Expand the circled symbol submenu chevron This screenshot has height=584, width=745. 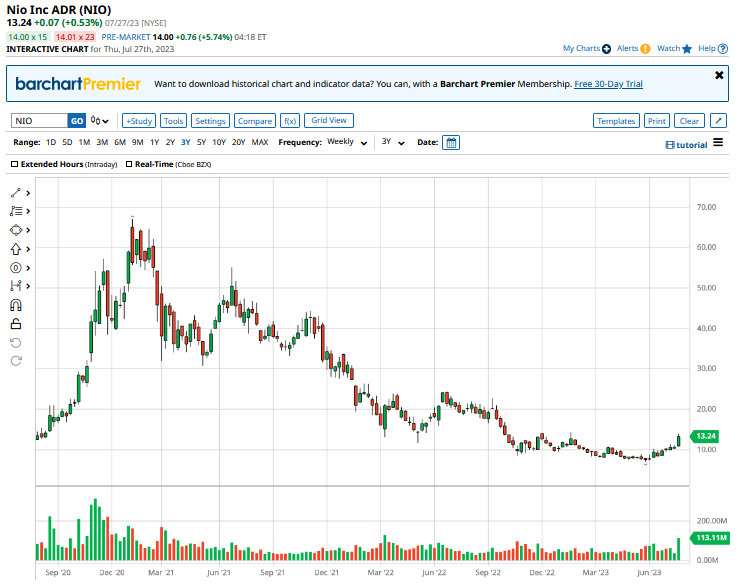click(28, 268)
